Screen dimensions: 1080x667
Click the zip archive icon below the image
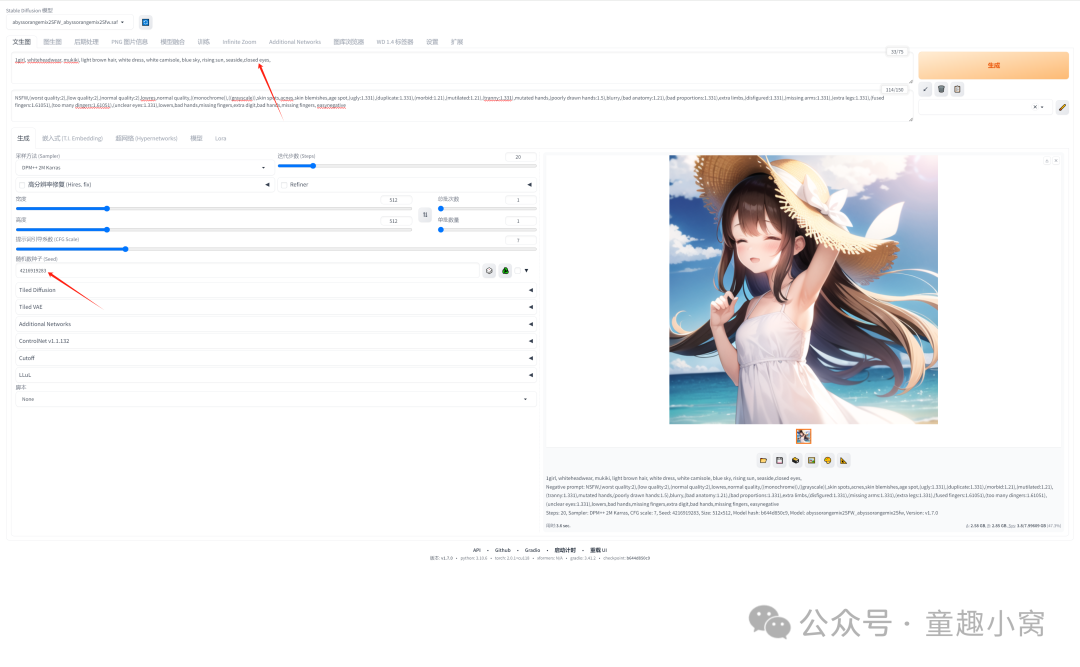(x=796, y=460)
